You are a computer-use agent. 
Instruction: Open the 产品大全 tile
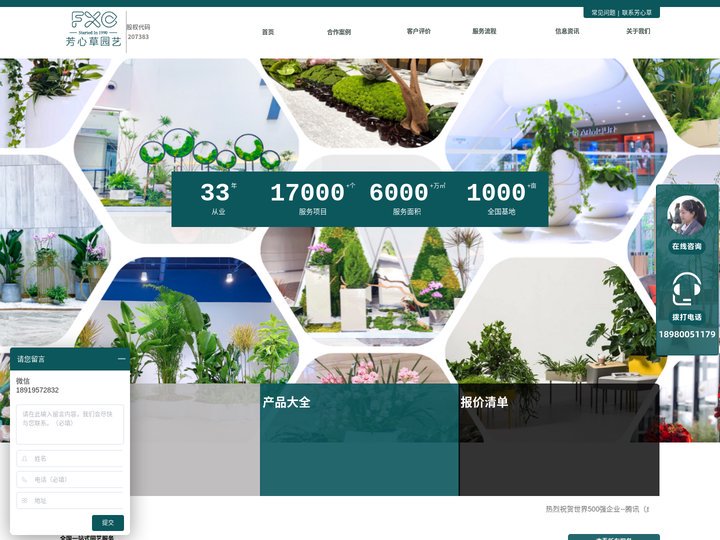(x=359, y=439)
